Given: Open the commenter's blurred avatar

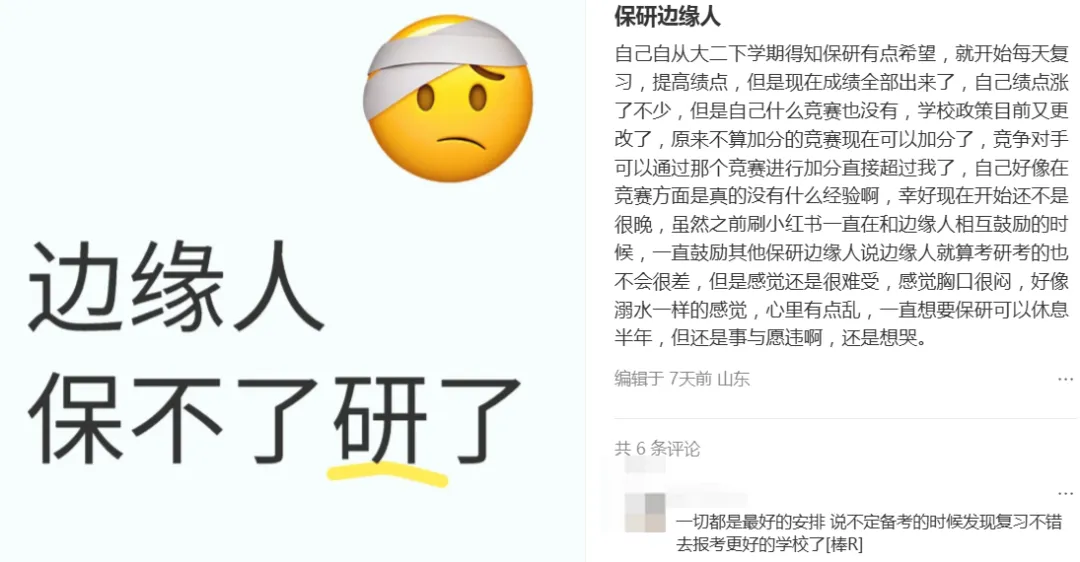Looking at the screenshot, I should click(x=645, y=512).
